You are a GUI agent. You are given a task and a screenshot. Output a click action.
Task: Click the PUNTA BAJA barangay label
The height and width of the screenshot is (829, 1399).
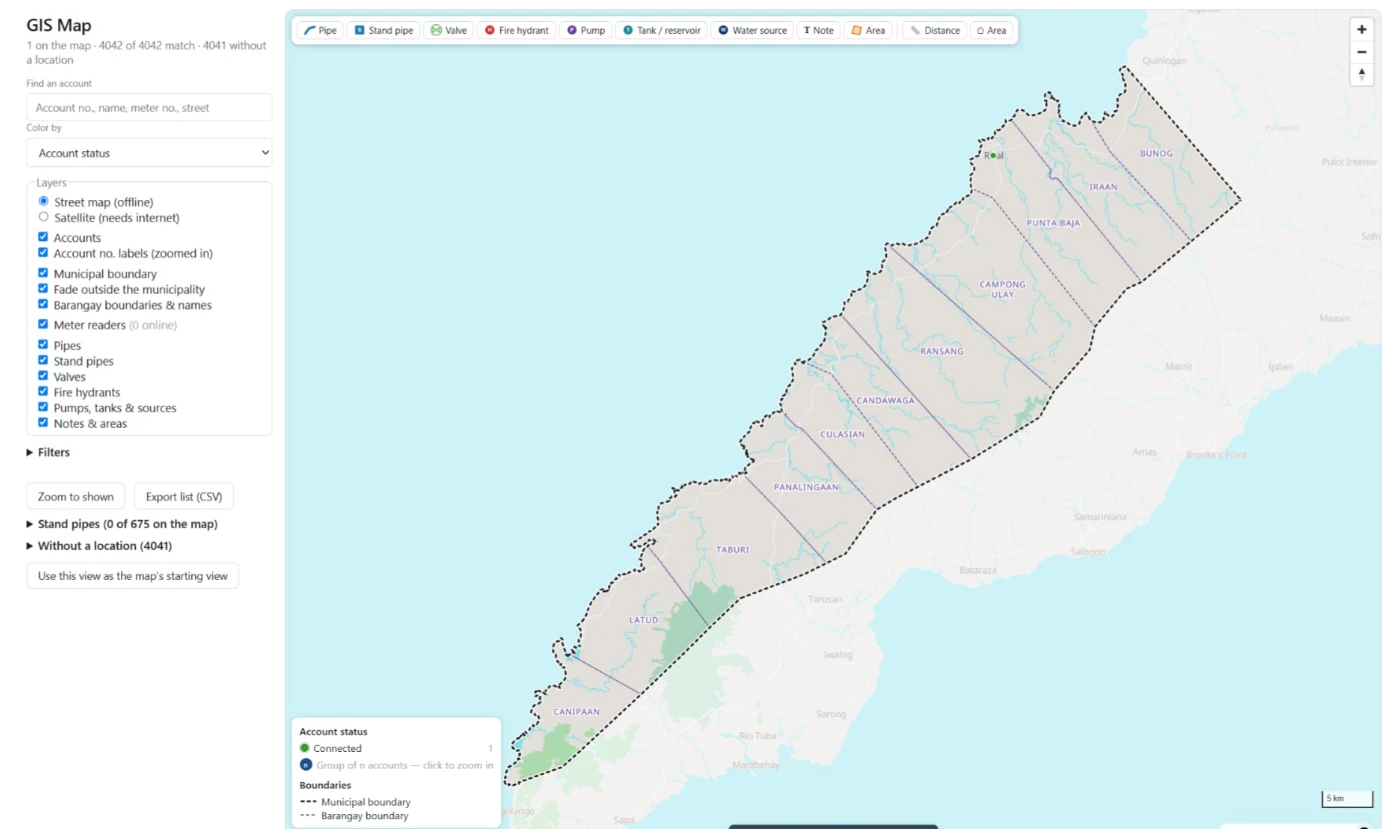(x=1053, y=223)
